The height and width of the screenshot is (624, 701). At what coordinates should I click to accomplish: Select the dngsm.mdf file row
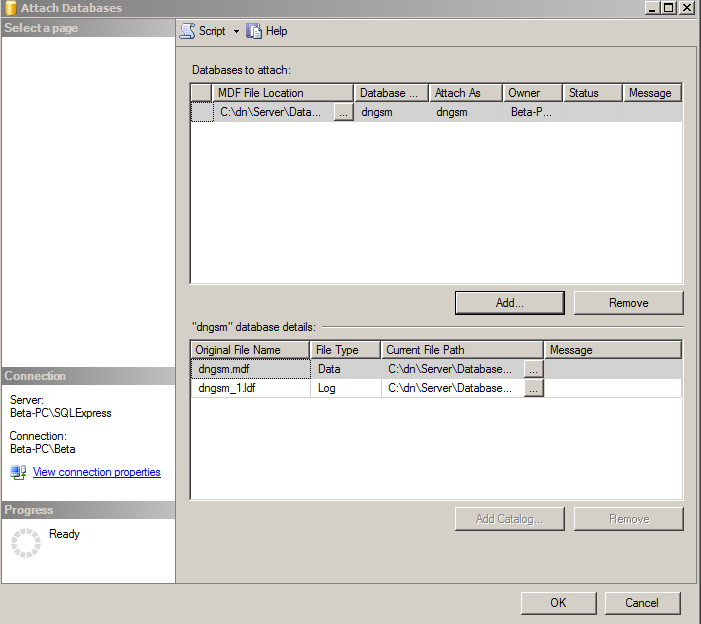coord(436,369)
